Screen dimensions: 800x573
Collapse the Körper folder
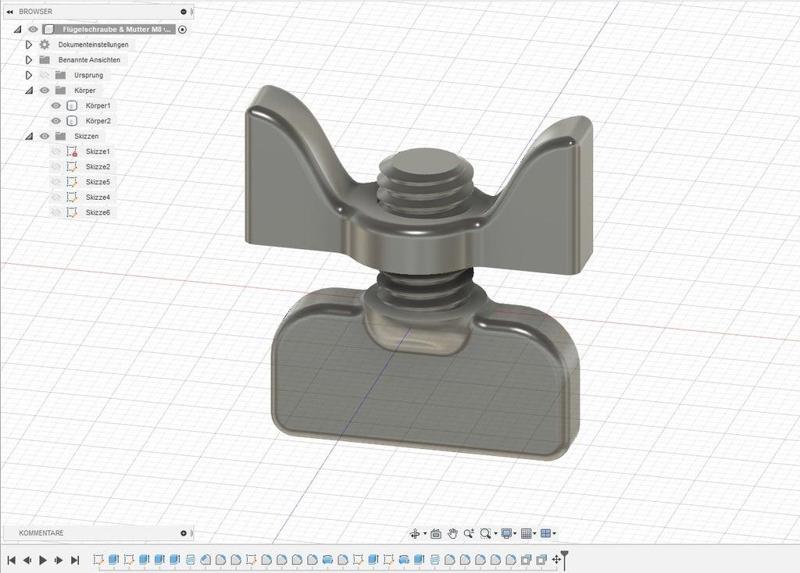[29, 90]
